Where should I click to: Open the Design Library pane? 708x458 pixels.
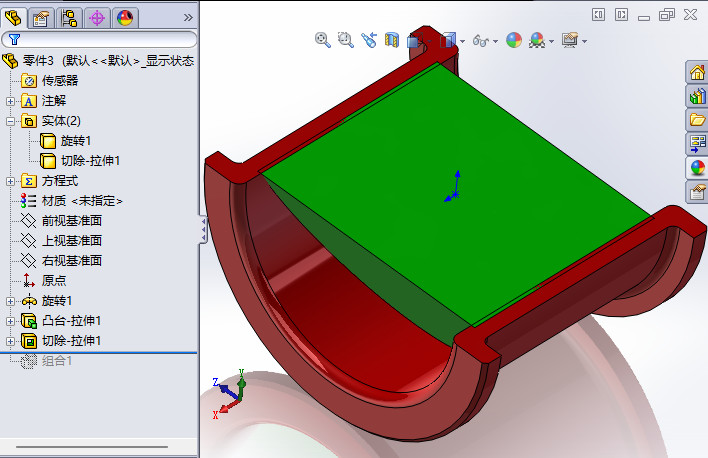tap(697, 96)
